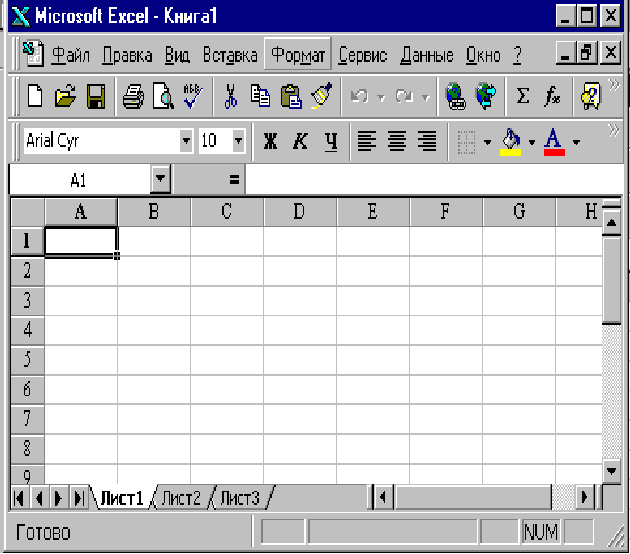Image resolution: width=630 pixels, height=554 pixels.
Task: Select column D header
Action: pos(299,211)
